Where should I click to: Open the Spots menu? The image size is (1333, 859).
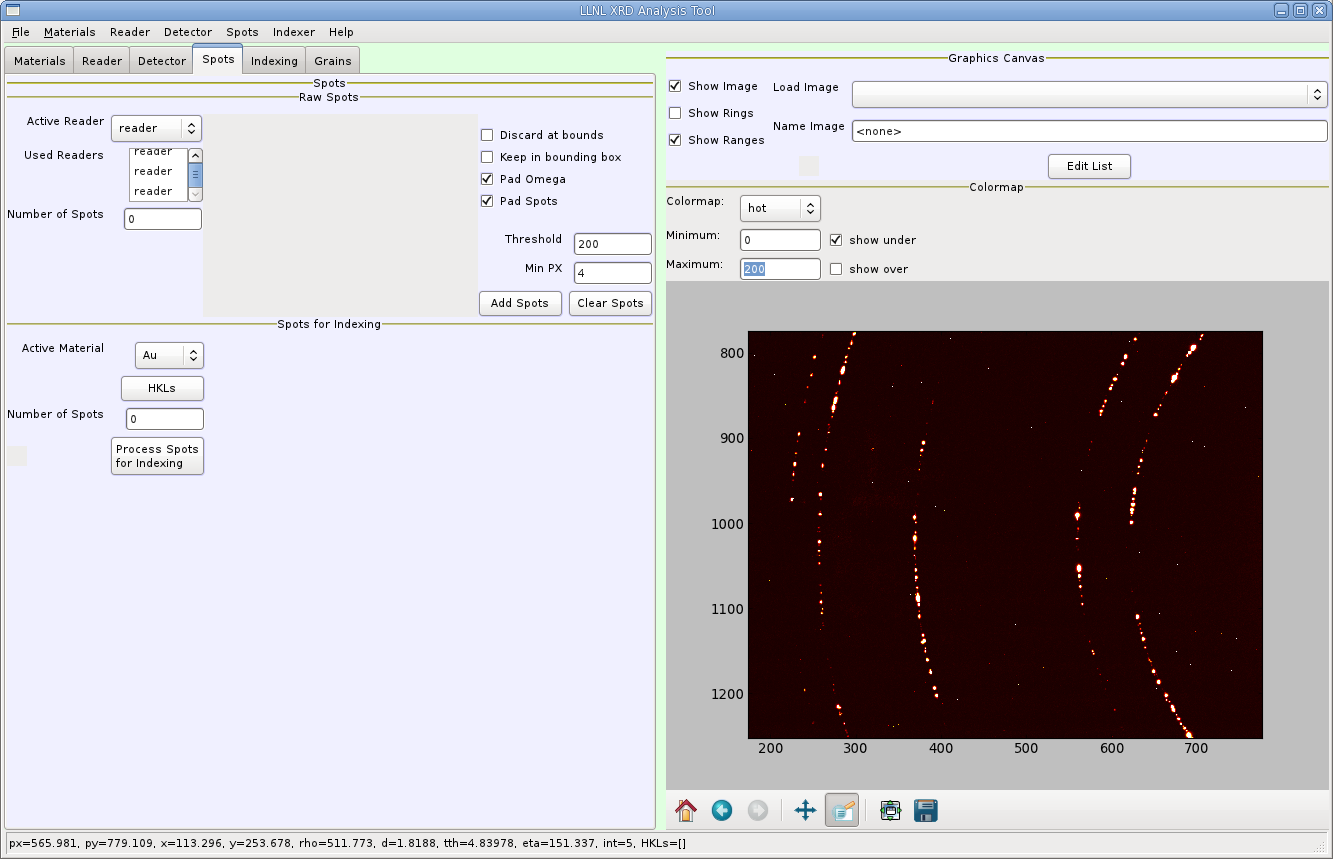(x=242, y=32)
